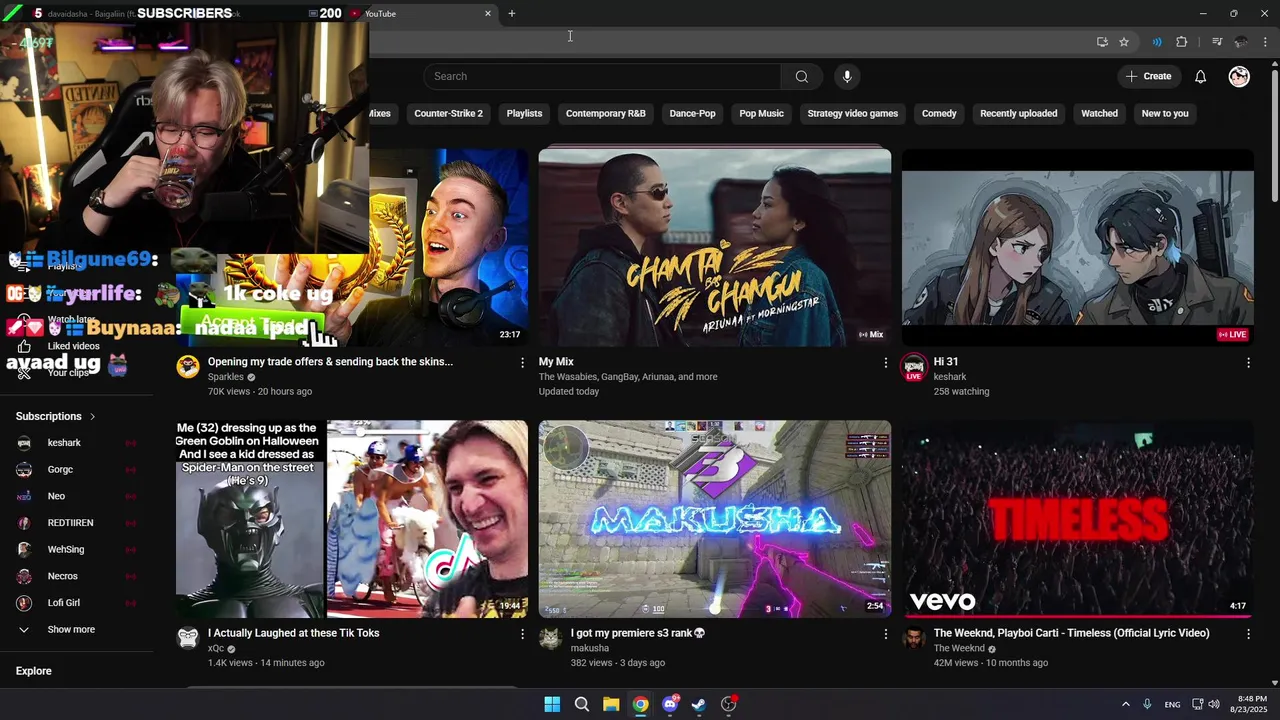Open the media controls music-note icon

click(1217, 42)
